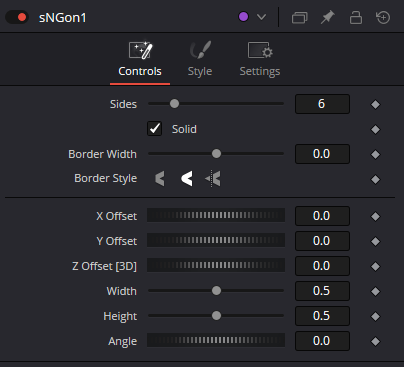Select the third Border Style icon
404x367 pixels.
pos(213,179)
